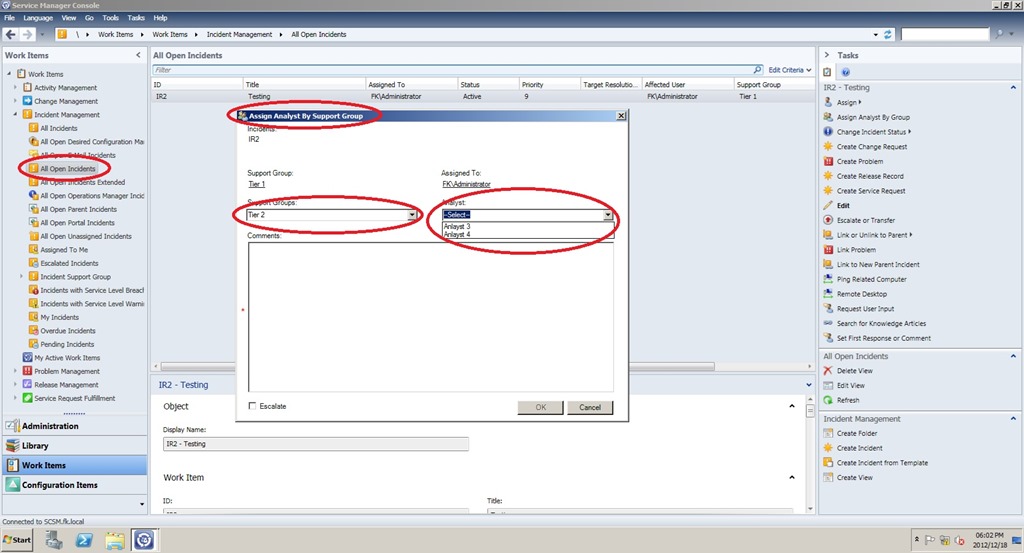Open the Tools menu
This screenshot has width=1024, height=553.
[110, 18]
